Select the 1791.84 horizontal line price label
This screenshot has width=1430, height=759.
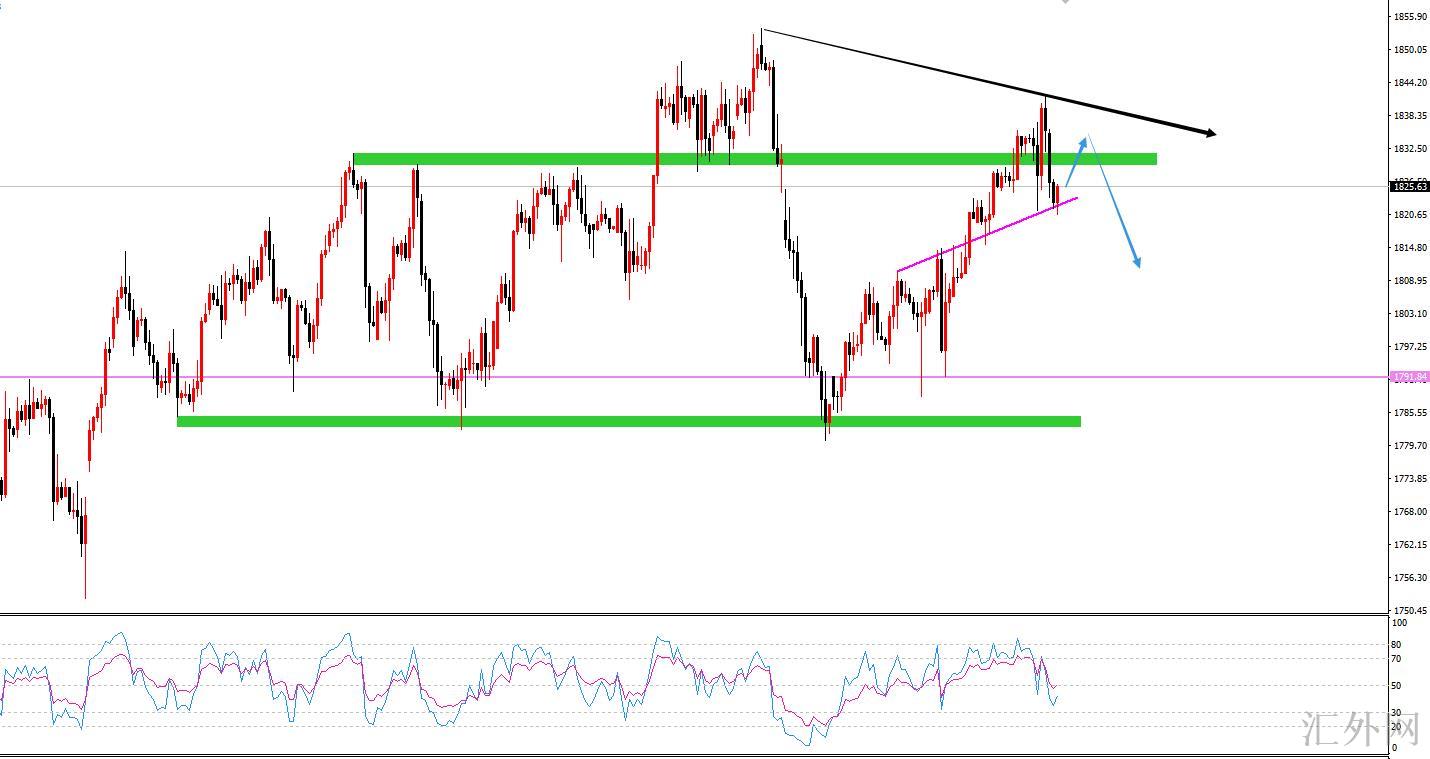(x=1409, y=377)
